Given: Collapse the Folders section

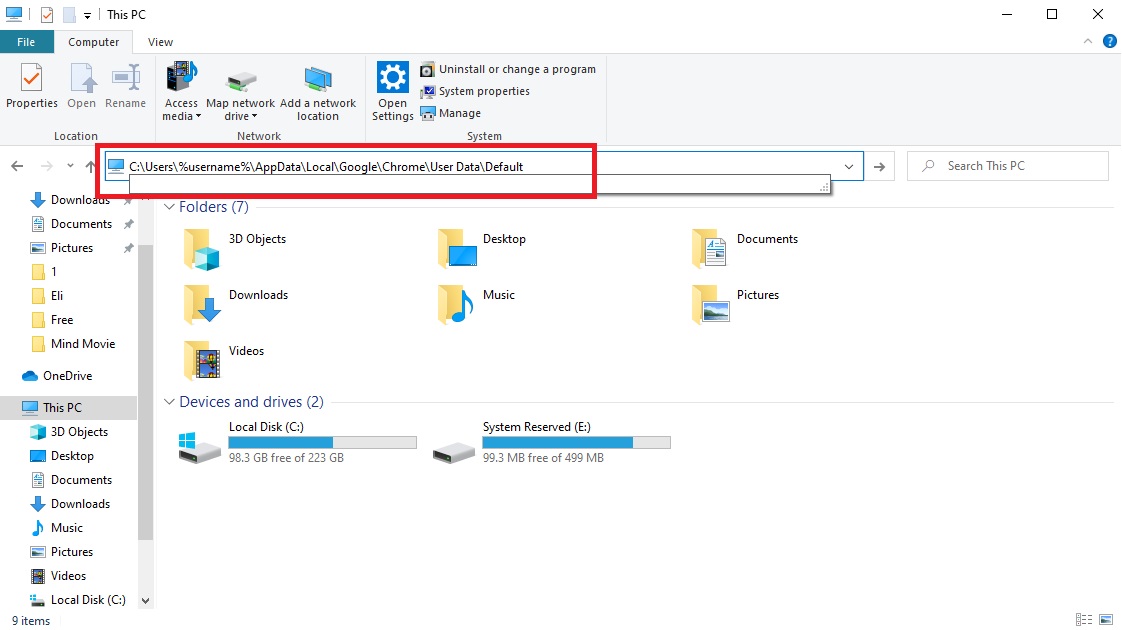Looking at the screenshot, I should point(168,207).
